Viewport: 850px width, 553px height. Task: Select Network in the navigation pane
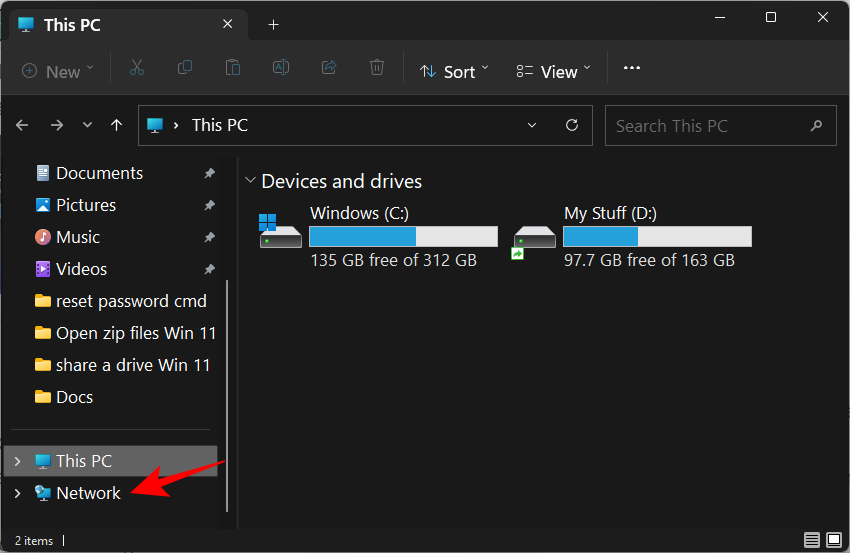(88, 493)
